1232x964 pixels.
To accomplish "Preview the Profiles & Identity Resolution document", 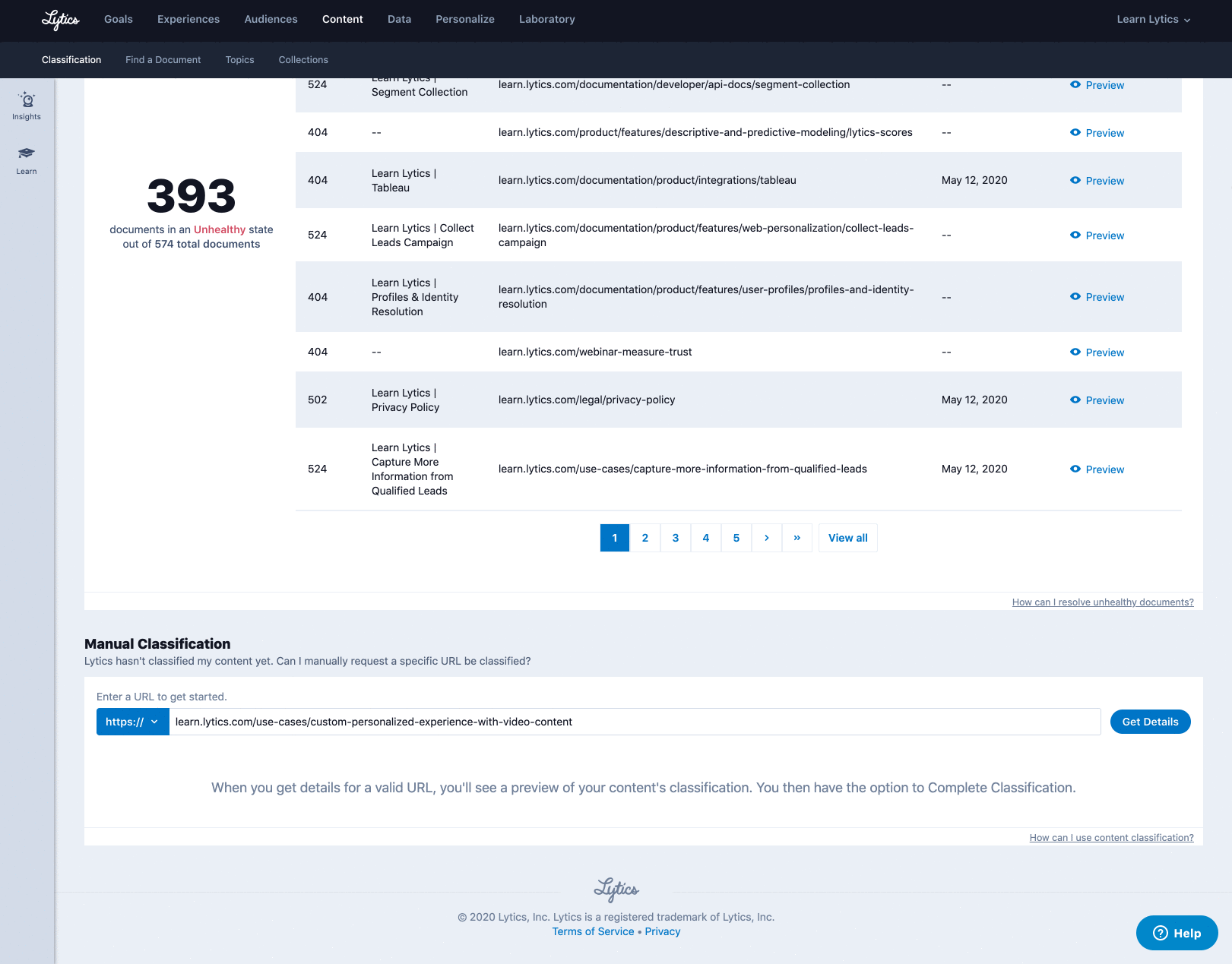I will (1097, 297).
